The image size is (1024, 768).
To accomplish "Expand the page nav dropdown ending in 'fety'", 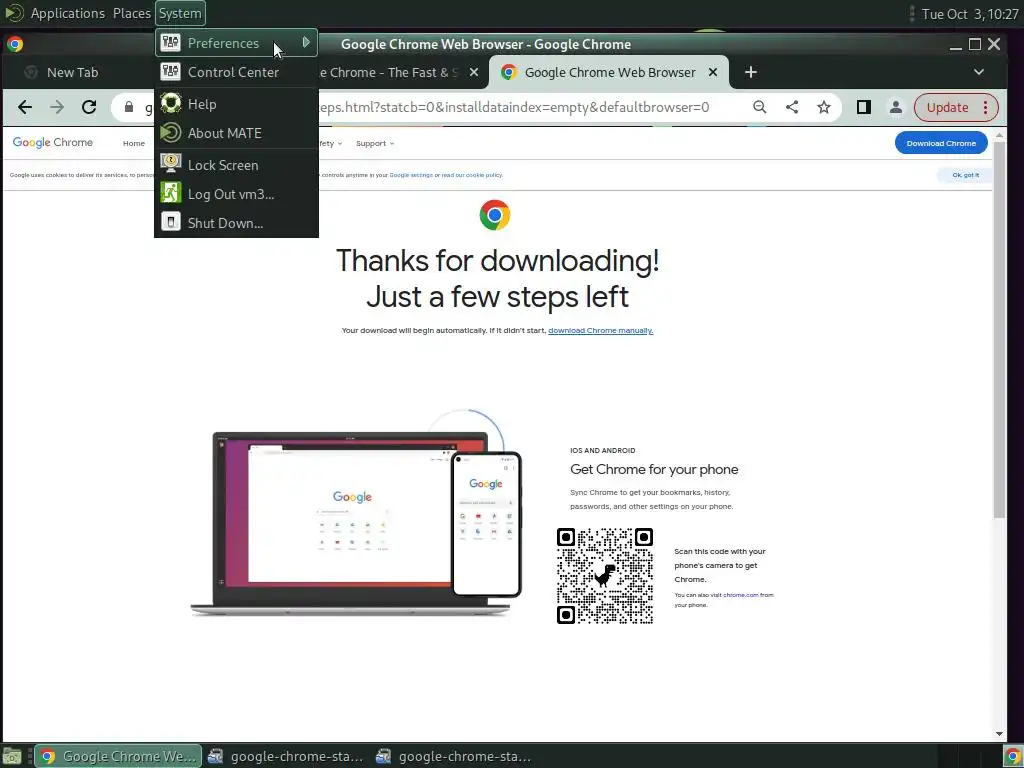I will [x=330, y=144].
